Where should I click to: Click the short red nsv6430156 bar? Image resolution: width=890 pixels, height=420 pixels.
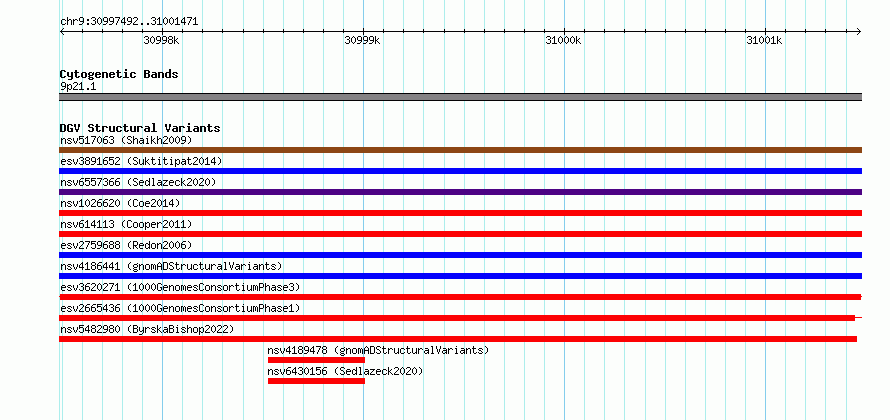316,381
